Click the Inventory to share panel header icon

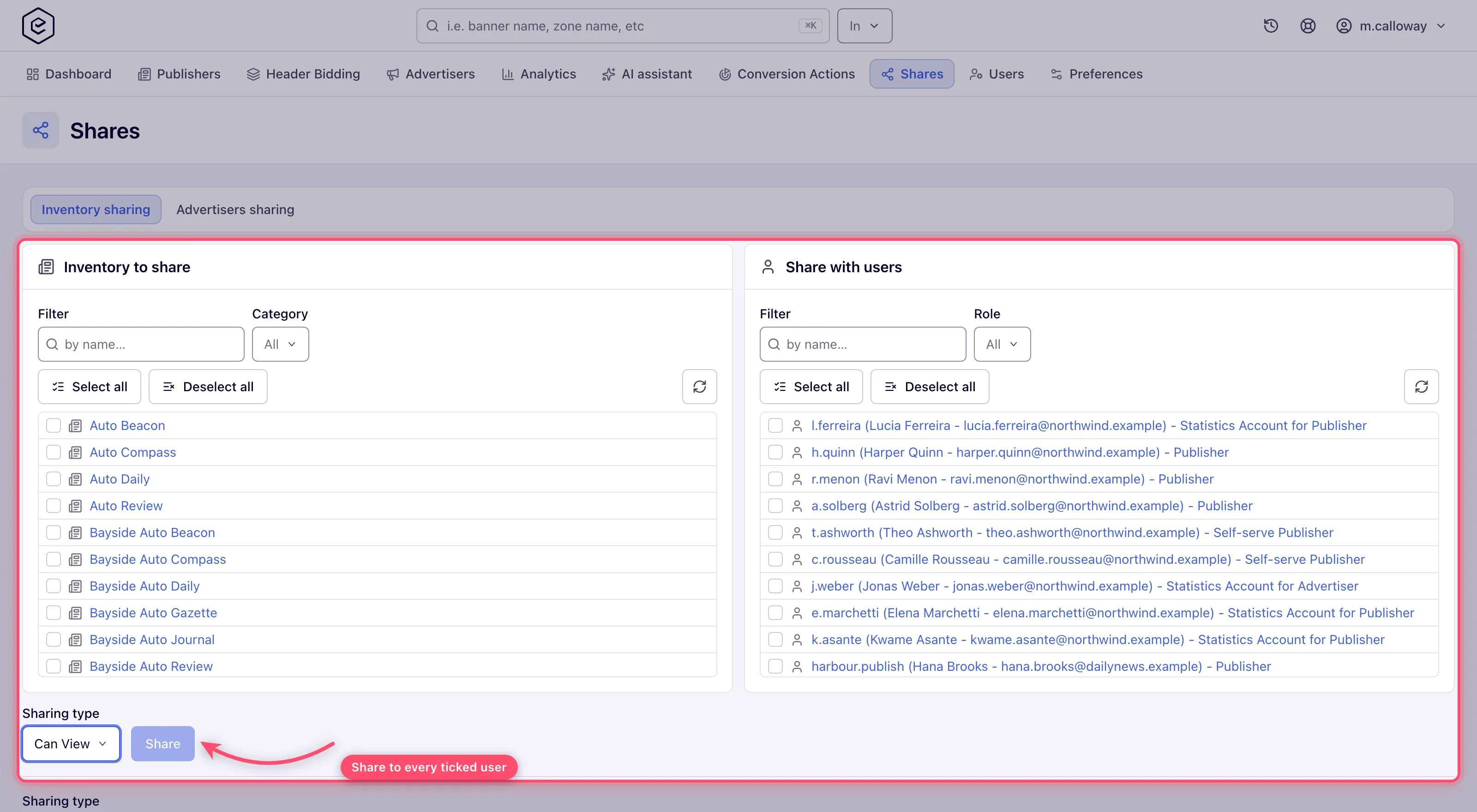pyautogui.click(x=46, y=267)
